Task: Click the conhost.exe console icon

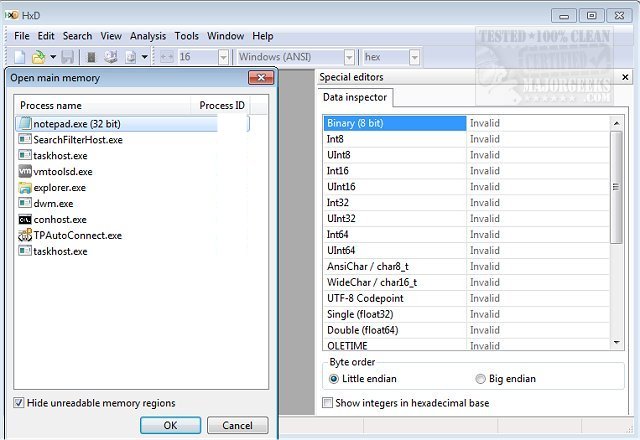Action: coord(25,220)
